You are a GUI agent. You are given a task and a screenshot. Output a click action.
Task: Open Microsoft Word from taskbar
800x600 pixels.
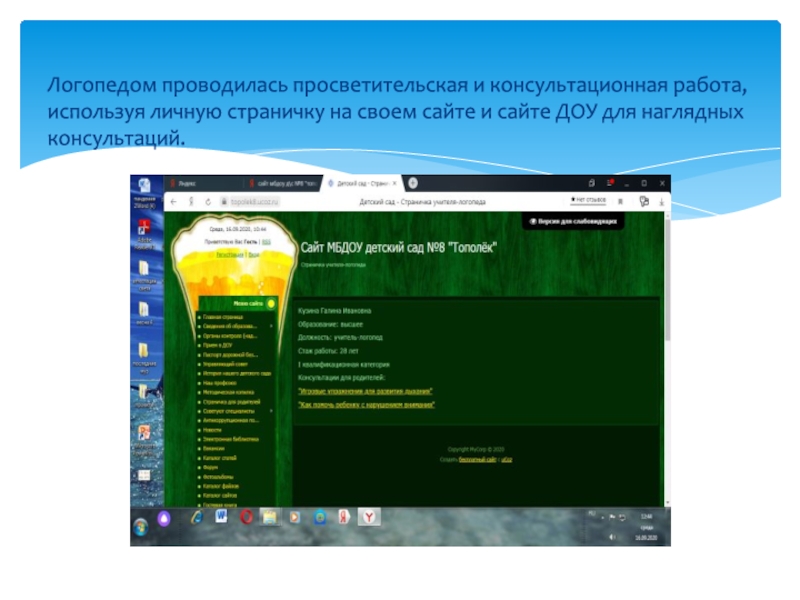tap(221, 517)
